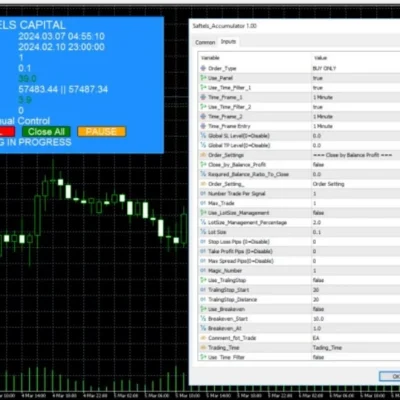Click the icon next to Lot Size
Viewport: 400px width, 400px height.
[203, 232]
